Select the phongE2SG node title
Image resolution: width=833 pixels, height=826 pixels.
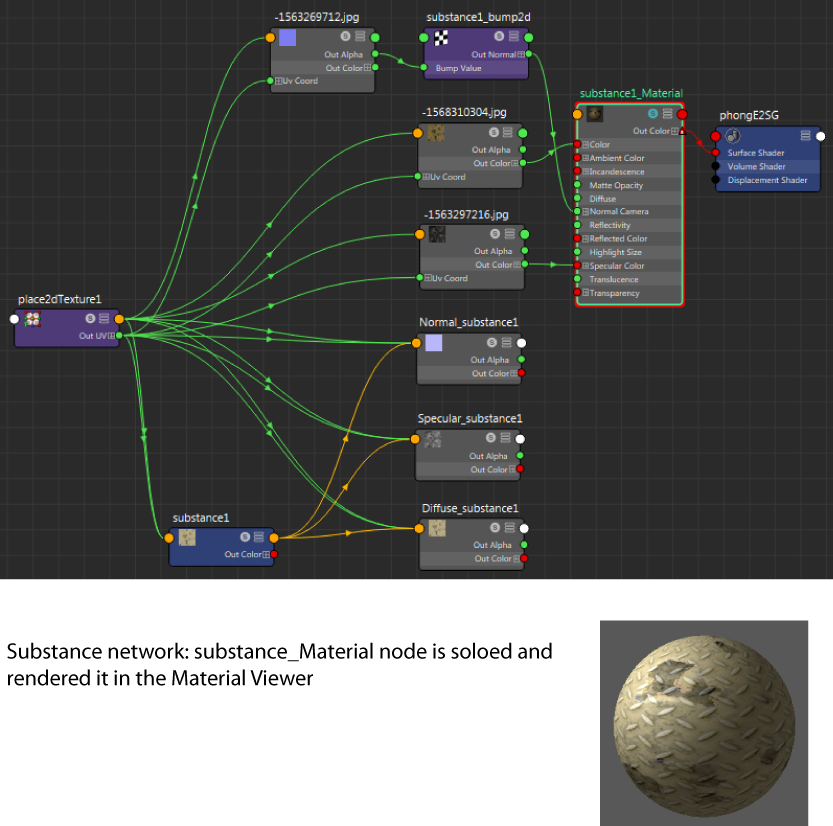(749, 115)
